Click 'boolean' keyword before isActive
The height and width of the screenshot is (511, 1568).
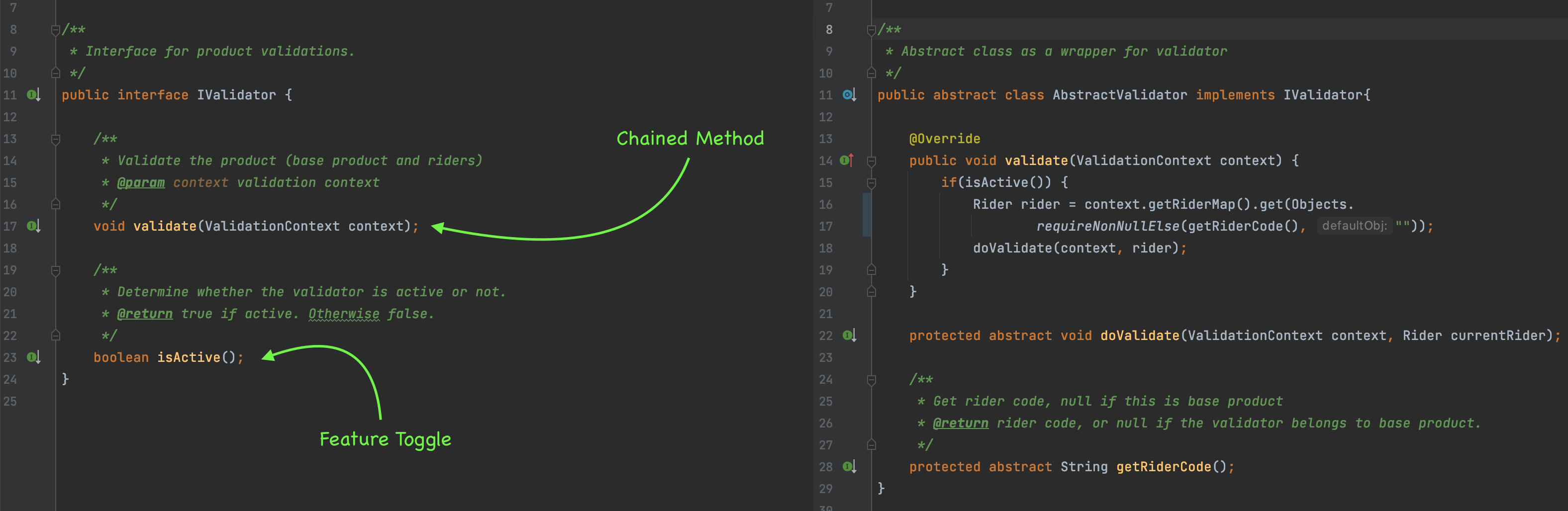coord(121,358)
